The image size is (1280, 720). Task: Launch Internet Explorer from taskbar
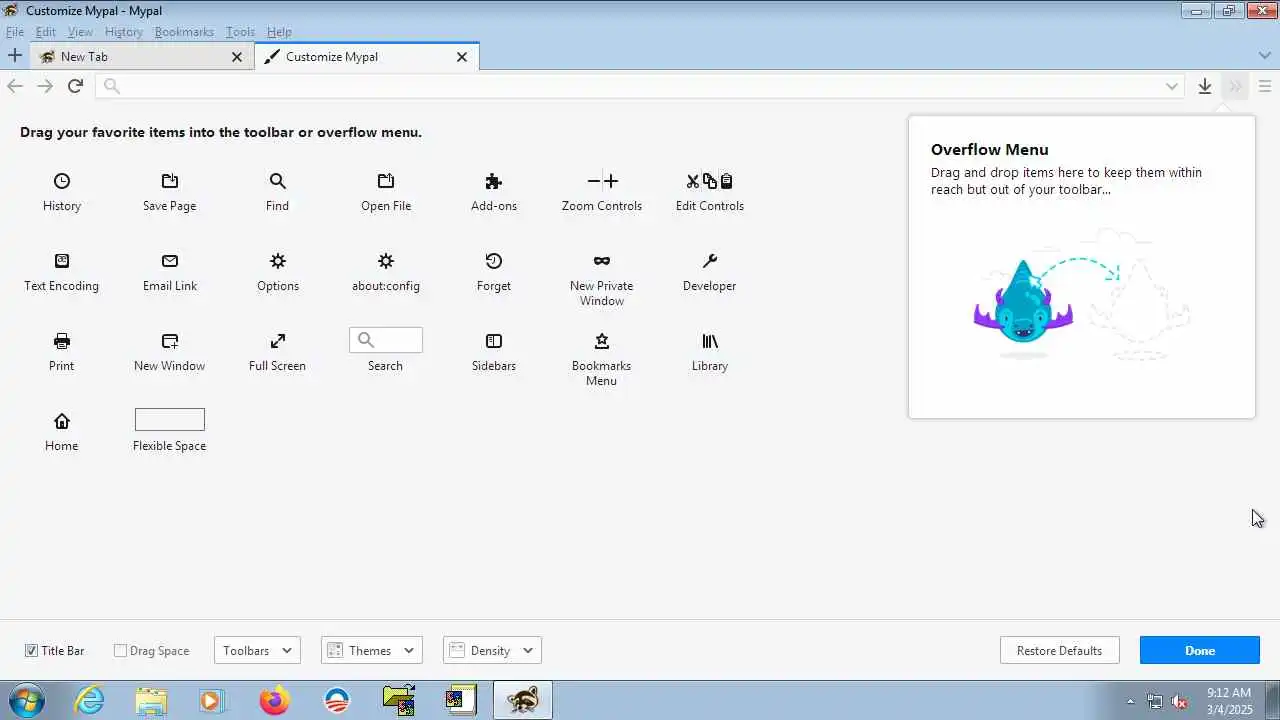click(x=89, y=700)
